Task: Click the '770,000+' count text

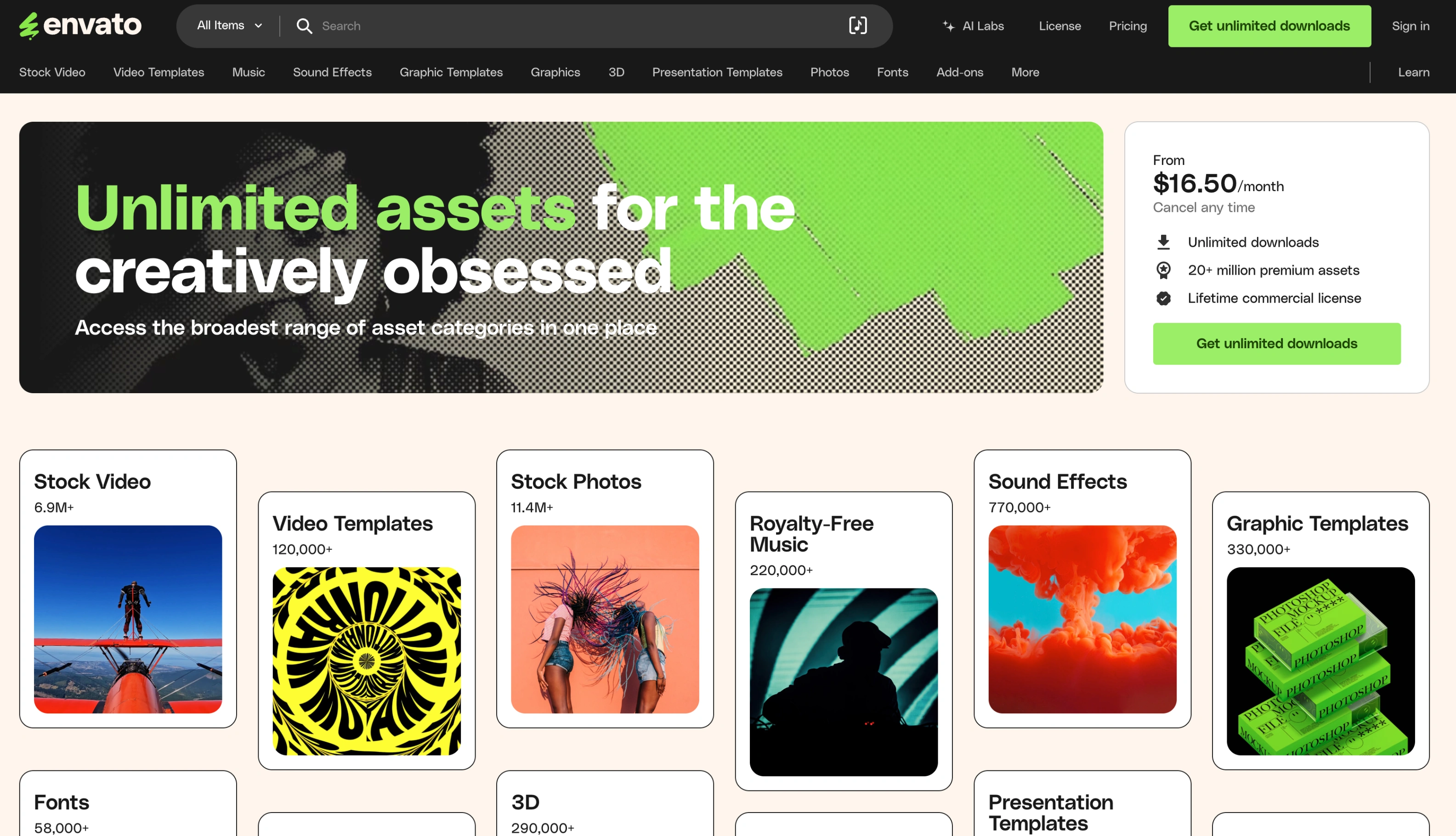Action: coord(1019,508)
